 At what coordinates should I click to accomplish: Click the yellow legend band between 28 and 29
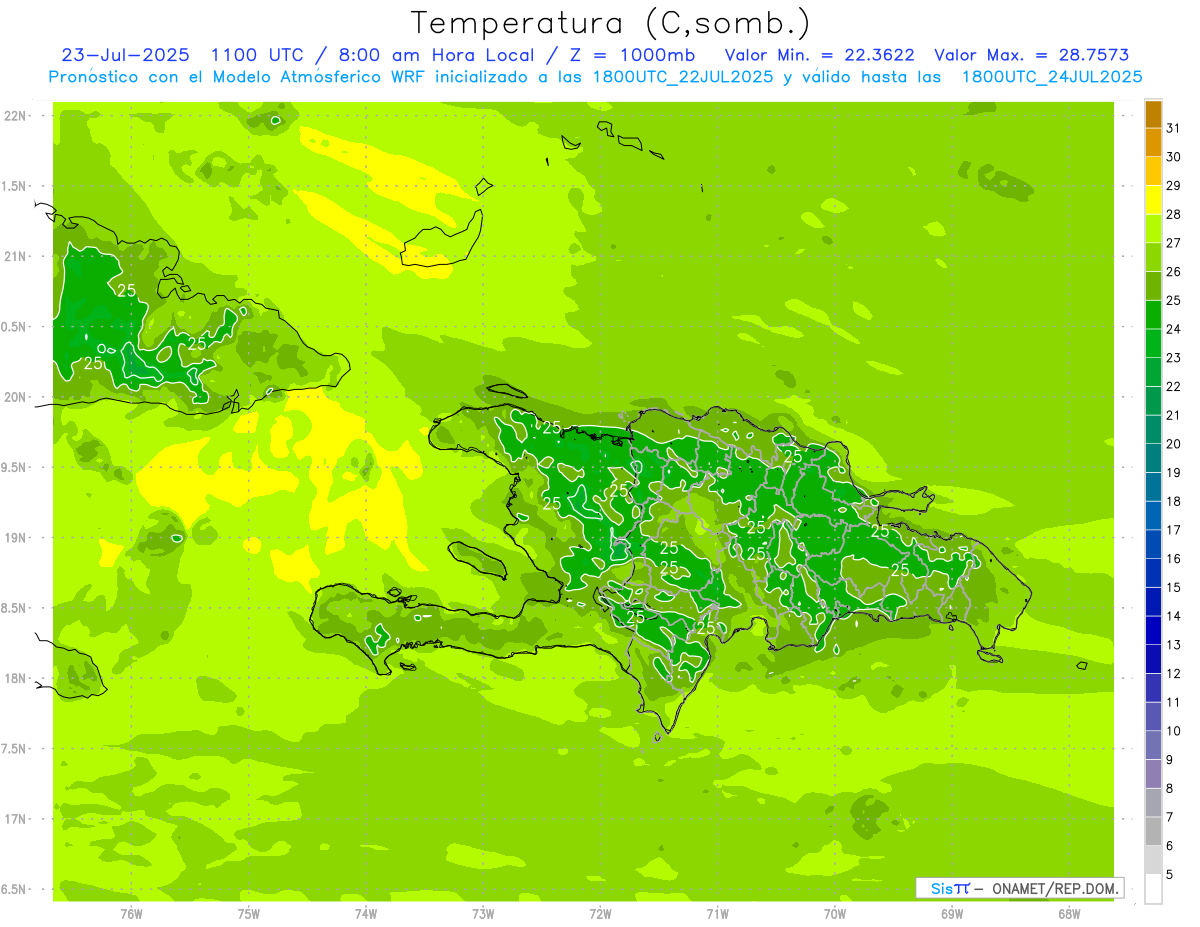1153,199
